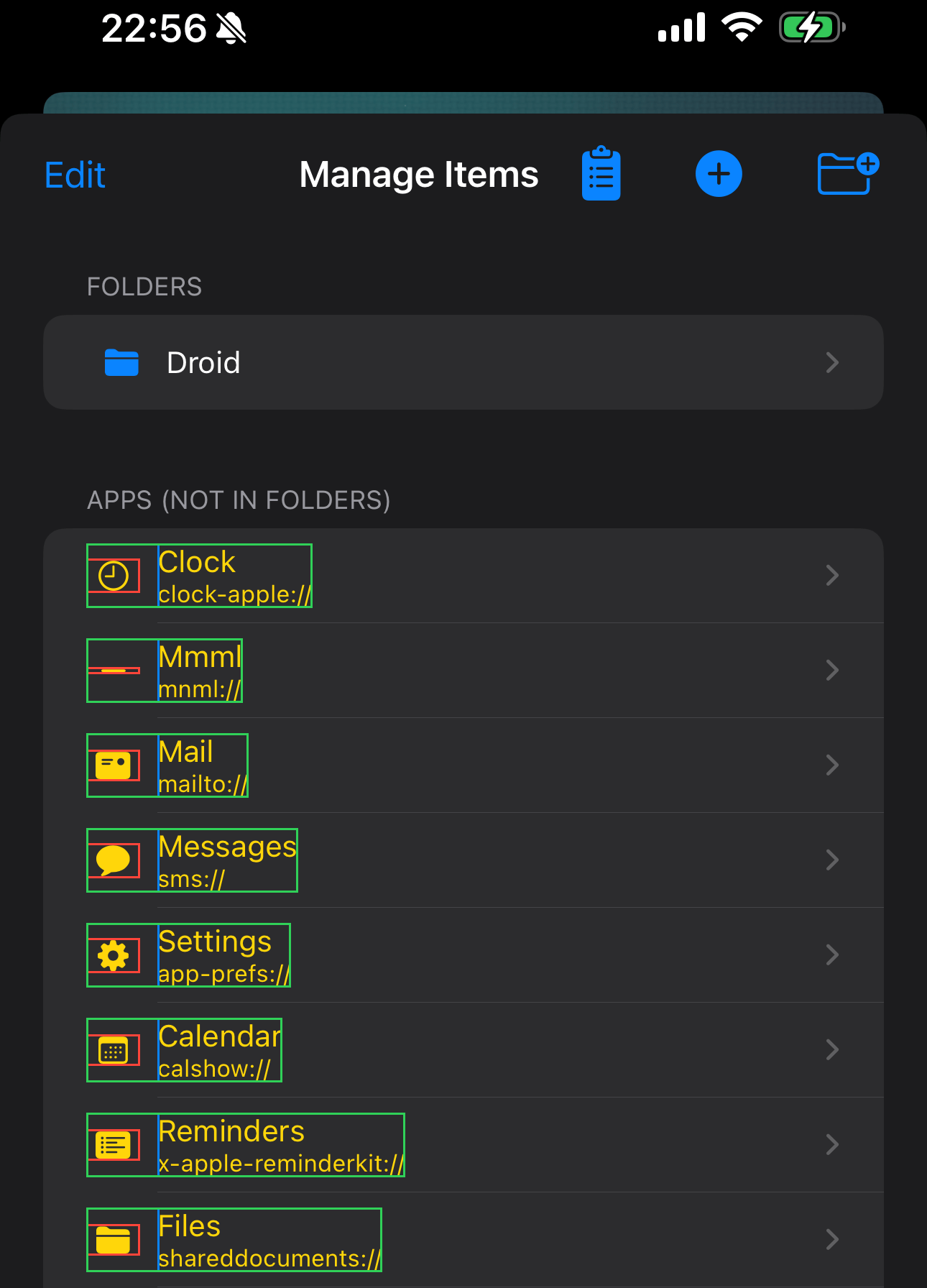Tap the clipboard icon in the toolbar

(x=601, y=172)
